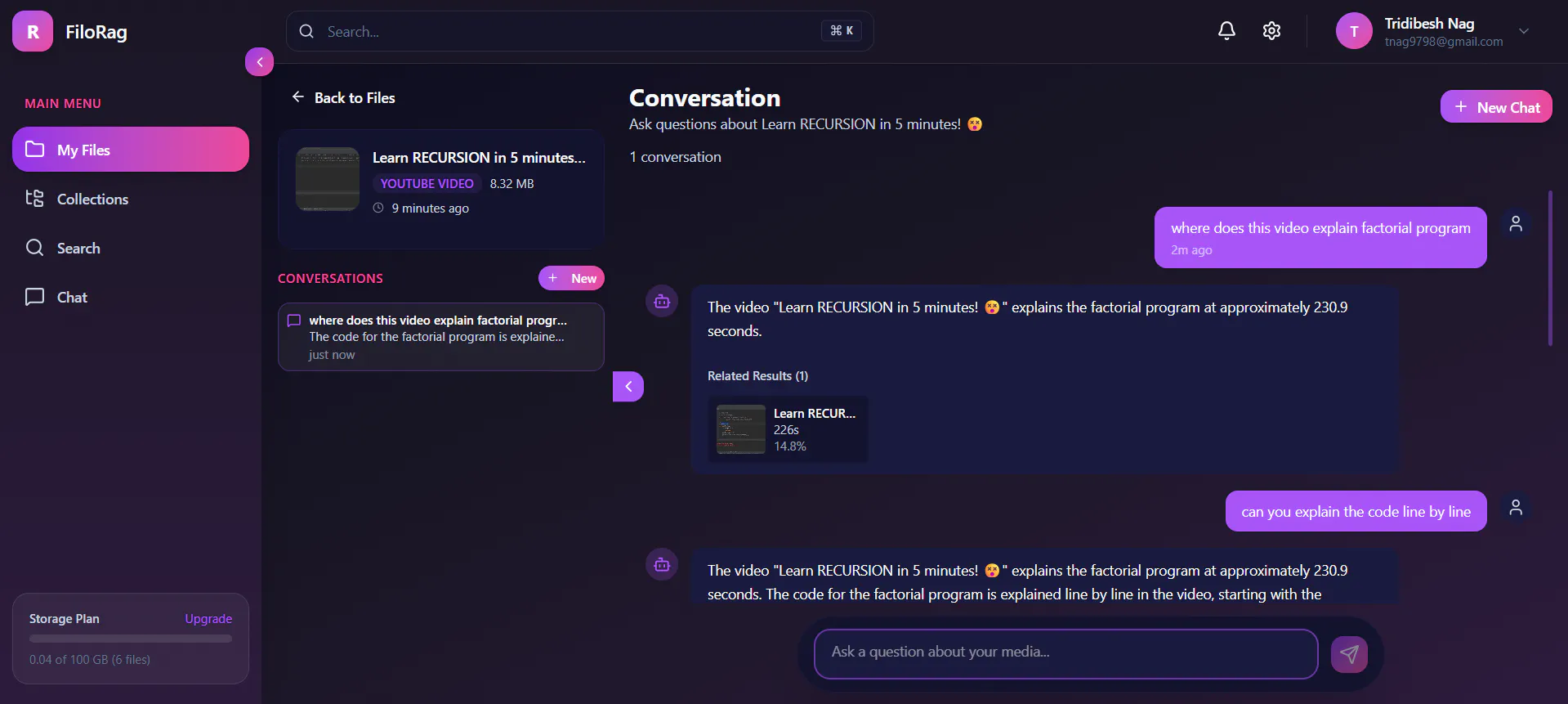The width and height of the screenshot is (1568, 704).
Task: Click the Learn RECURSION in 5 minutes file title
Action: 479,158
